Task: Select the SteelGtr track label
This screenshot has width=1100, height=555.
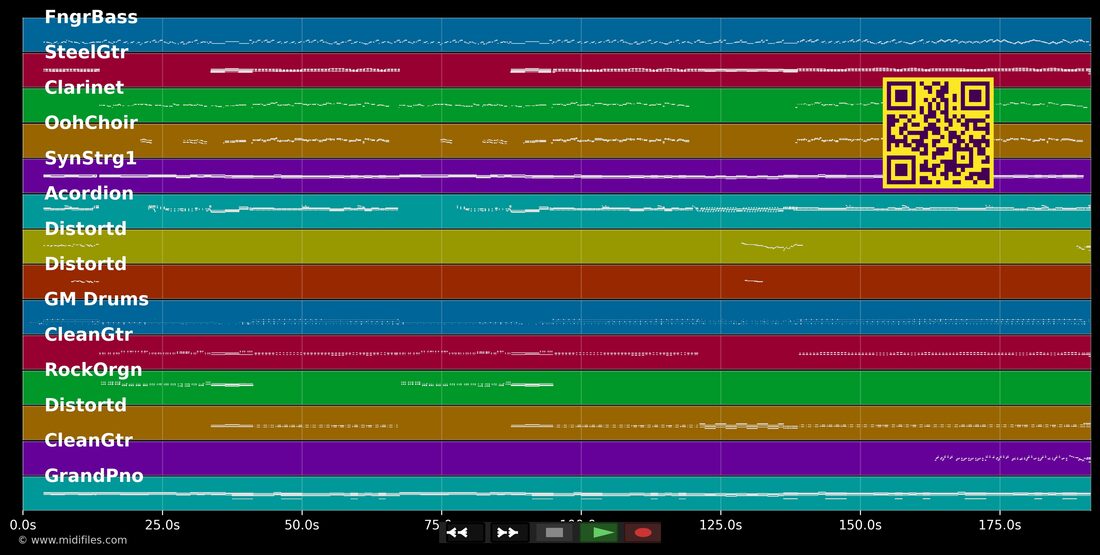Action: coord(86,52)
